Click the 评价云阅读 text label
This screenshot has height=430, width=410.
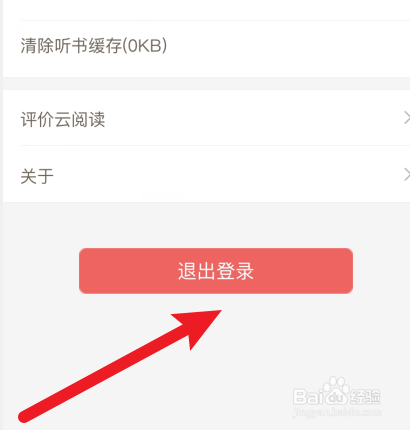[x=63, y=119]
